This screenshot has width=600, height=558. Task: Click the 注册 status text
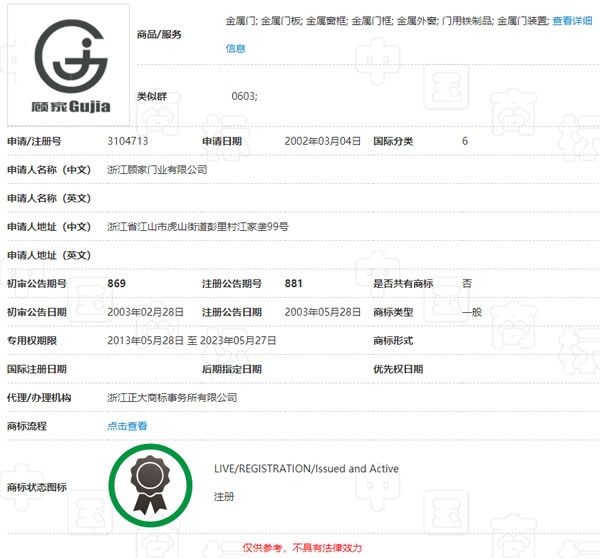point(224,497)
